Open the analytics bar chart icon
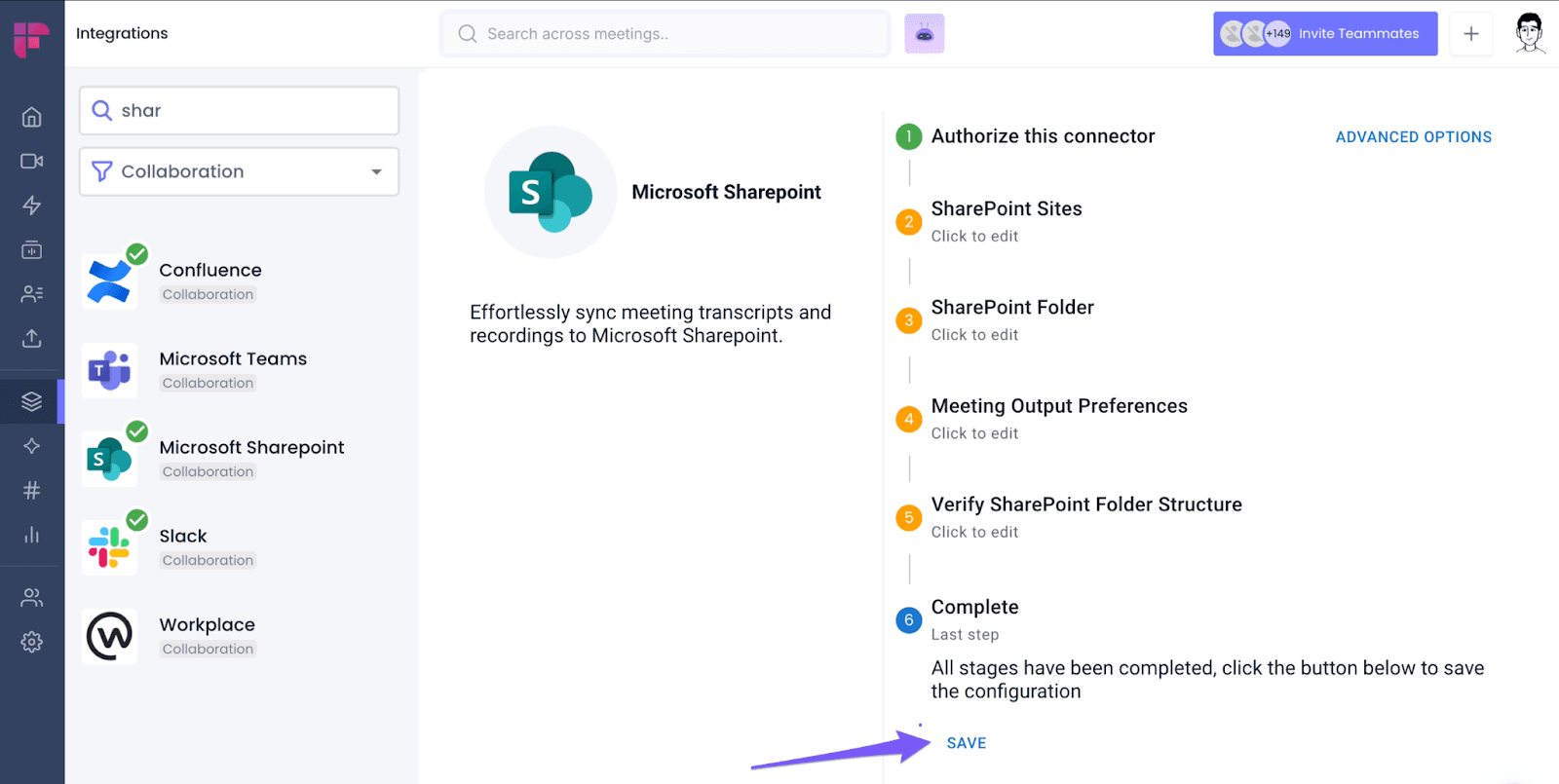 pos(31,535)
